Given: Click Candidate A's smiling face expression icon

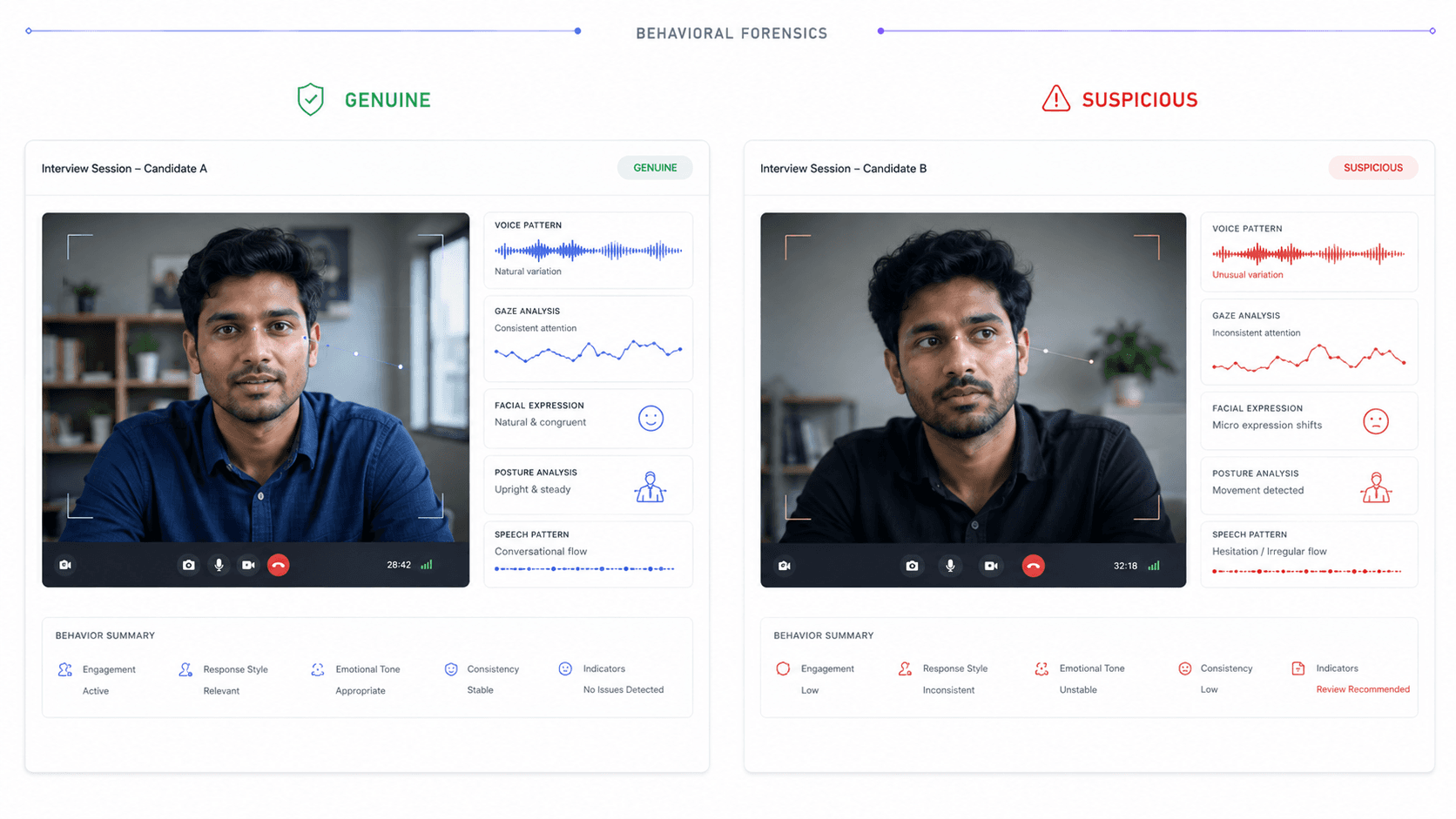Looking at the screenshot, I should pos(650,419).
